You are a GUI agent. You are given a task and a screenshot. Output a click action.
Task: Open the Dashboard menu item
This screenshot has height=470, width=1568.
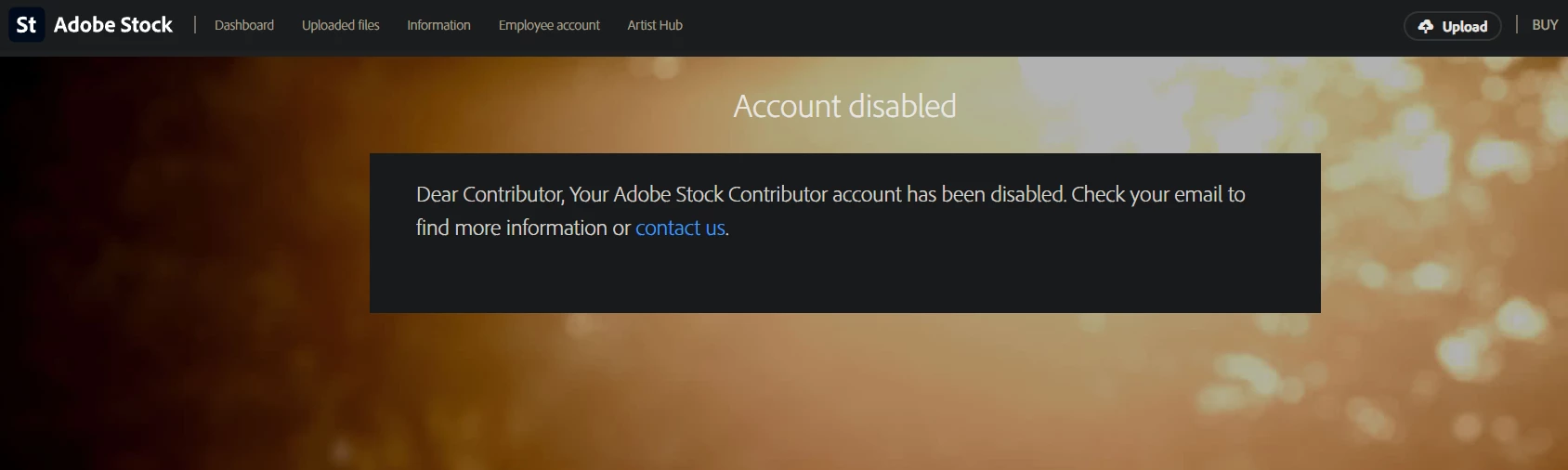point(244,25)
